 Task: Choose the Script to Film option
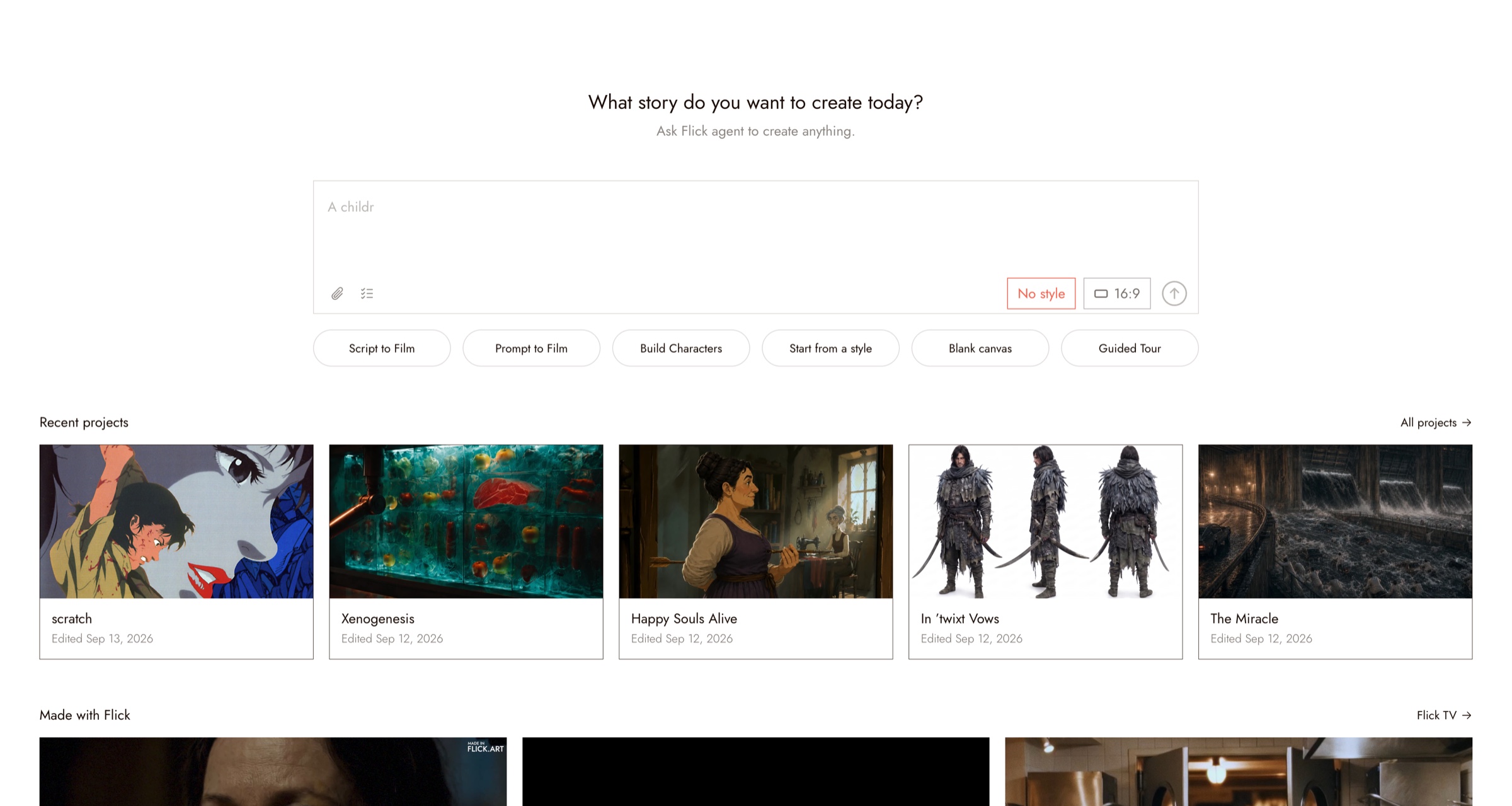pos(382,348)
